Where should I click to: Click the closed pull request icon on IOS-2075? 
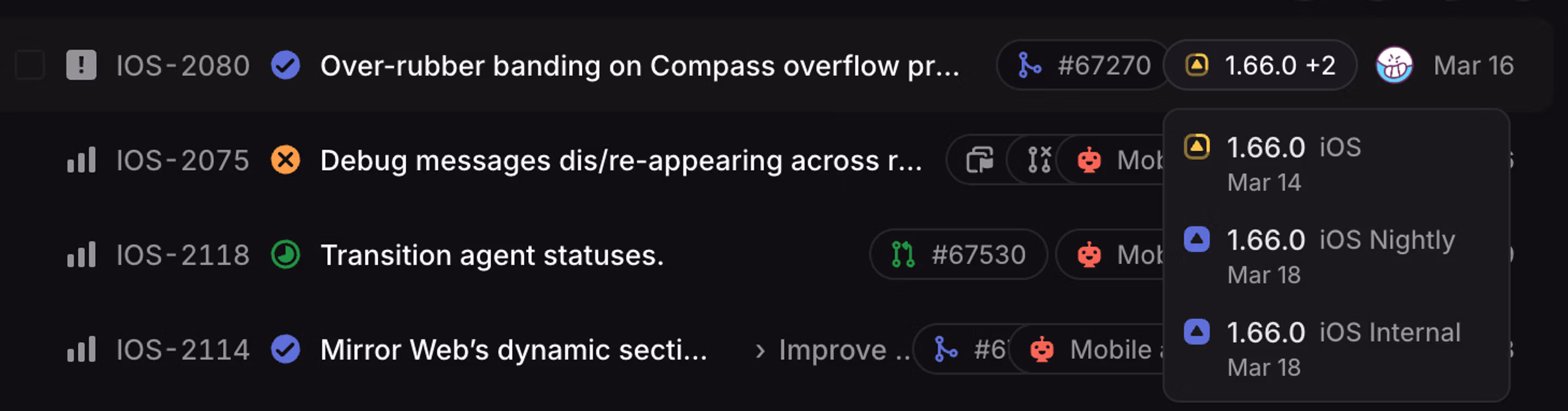pyautogui.click(x=1039, y=160)
